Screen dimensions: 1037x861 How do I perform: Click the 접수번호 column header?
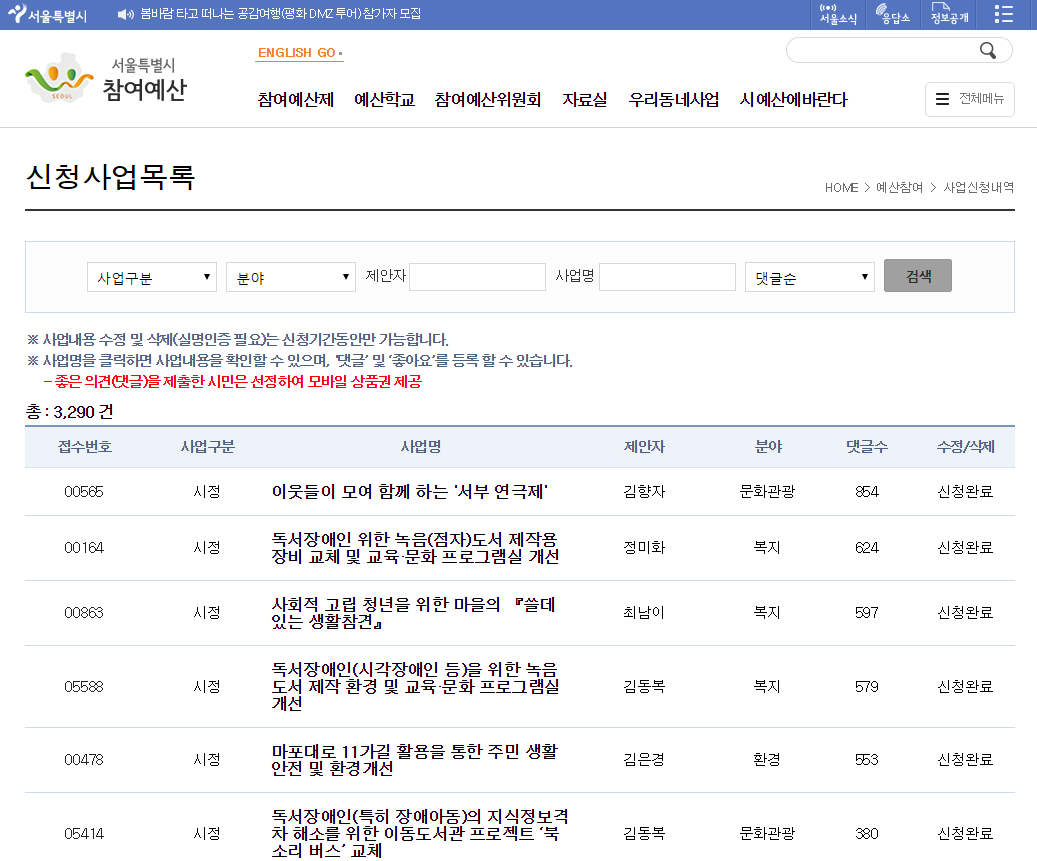85,447
